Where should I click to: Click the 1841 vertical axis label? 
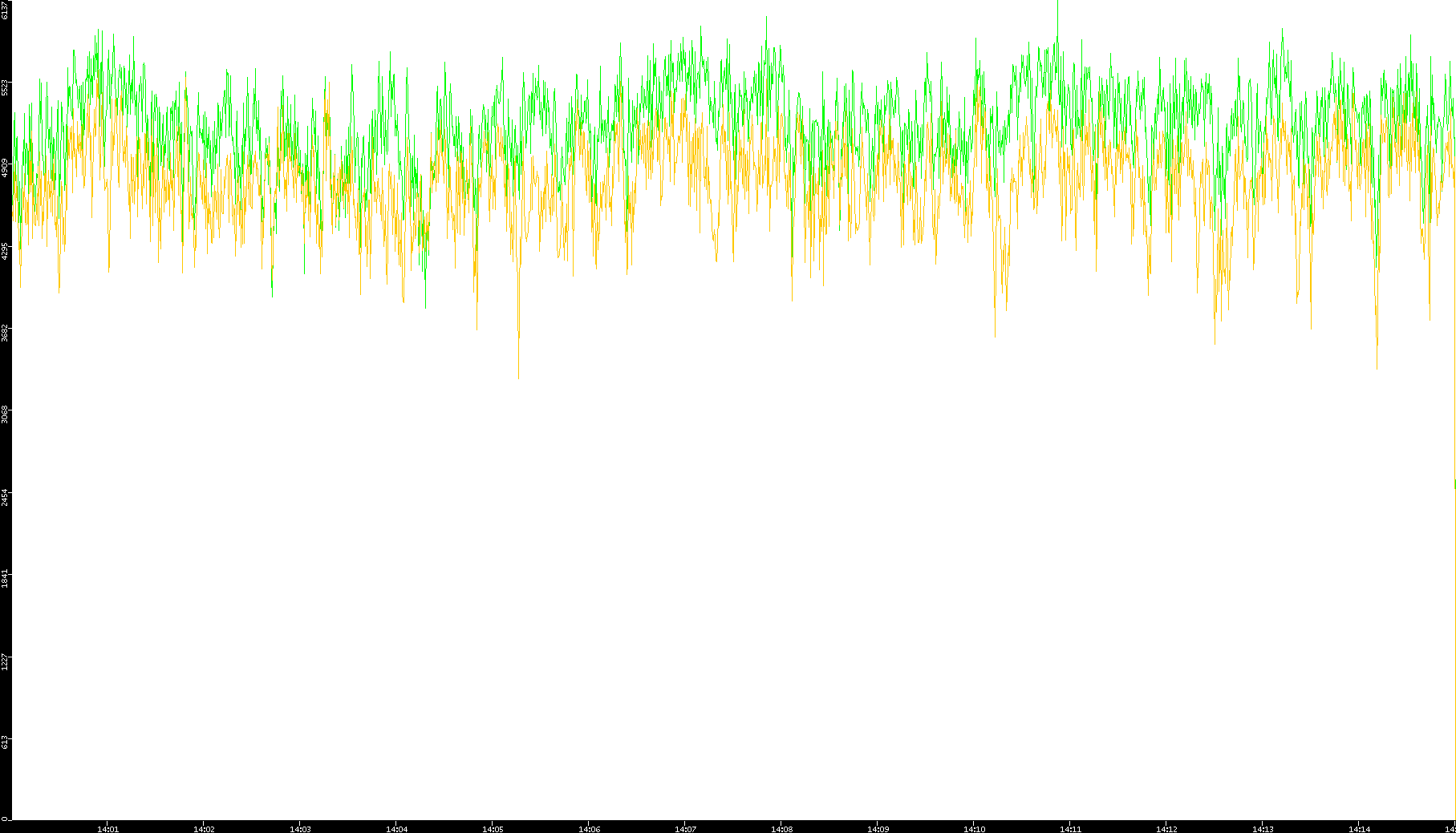pyautogui.click(x=6, y=578)
